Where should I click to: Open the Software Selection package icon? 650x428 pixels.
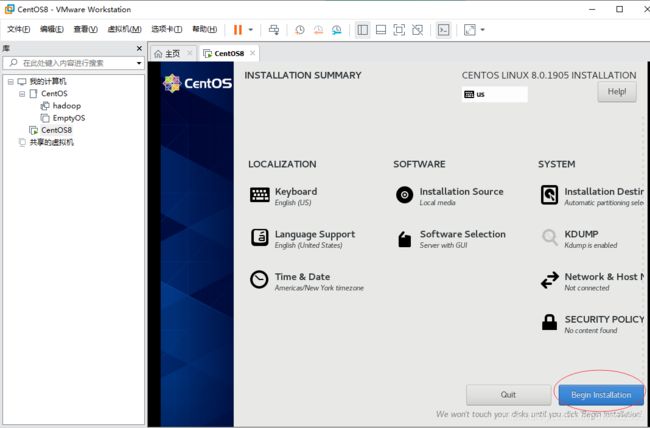pos(405,238)
